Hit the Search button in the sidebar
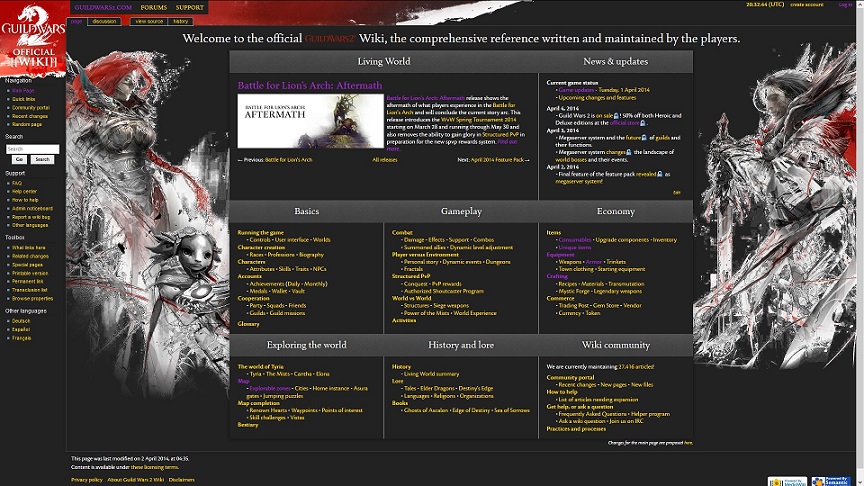 coord(42,160)
